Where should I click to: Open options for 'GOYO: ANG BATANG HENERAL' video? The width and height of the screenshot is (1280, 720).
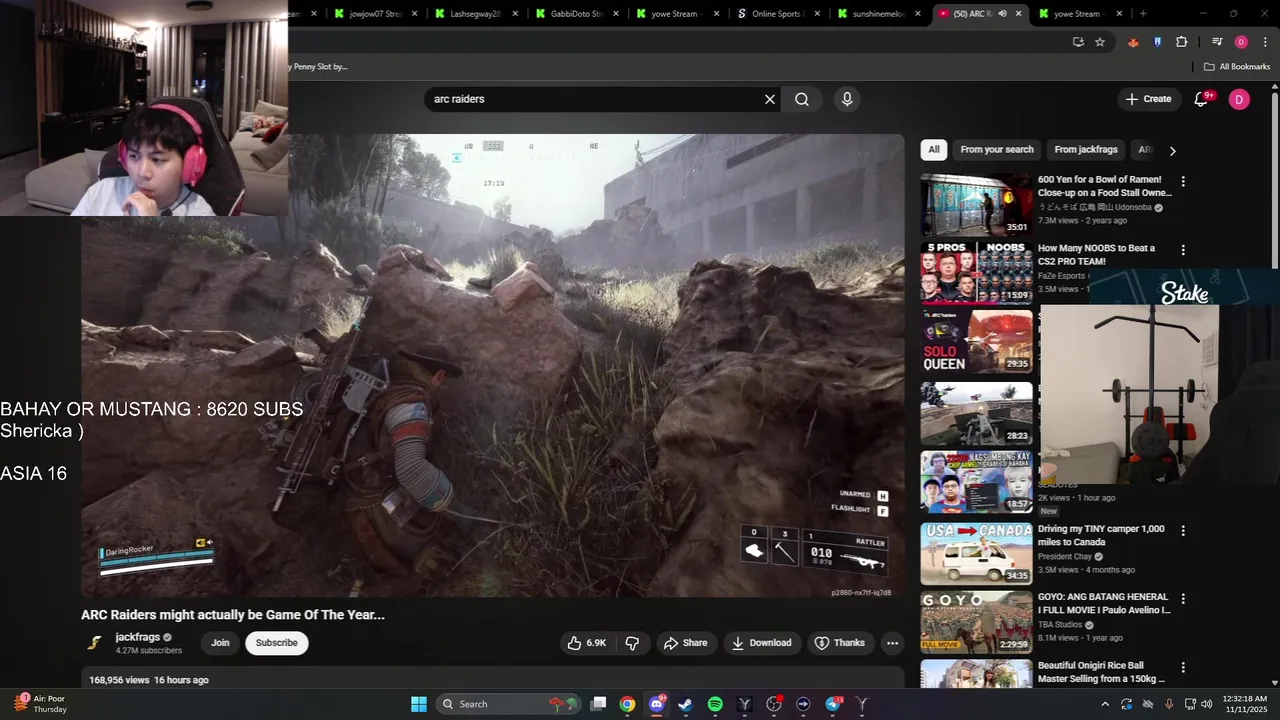coord(1183,599)
